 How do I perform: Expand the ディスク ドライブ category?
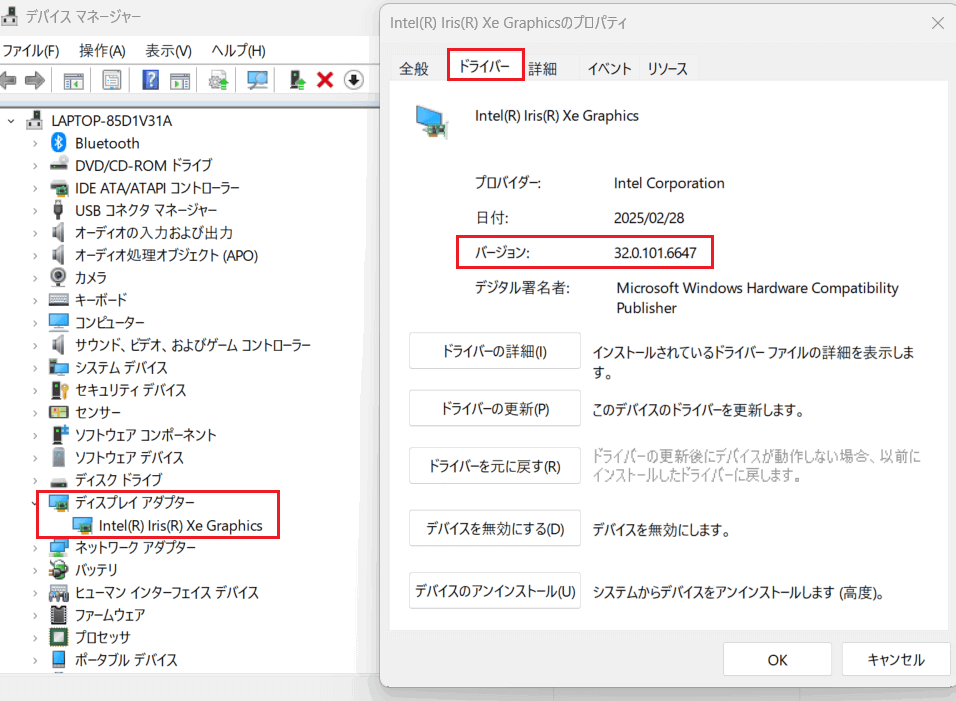[x=35, y=480]
